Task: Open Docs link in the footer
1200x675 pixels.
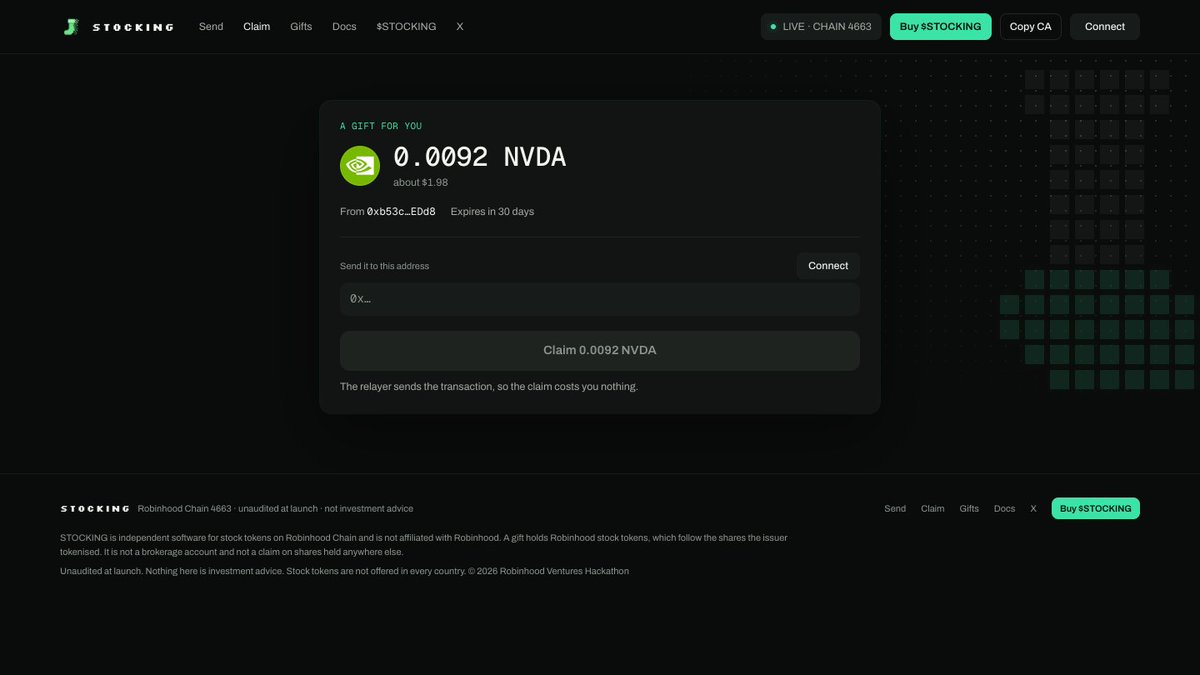Action: [1005, 509]
